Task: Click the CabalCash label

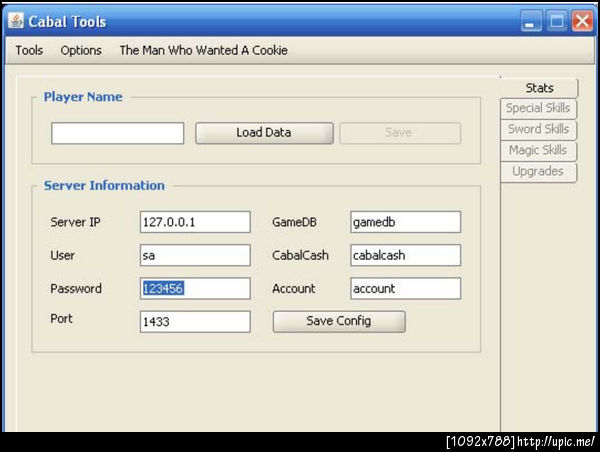Action: coord(300,255)
